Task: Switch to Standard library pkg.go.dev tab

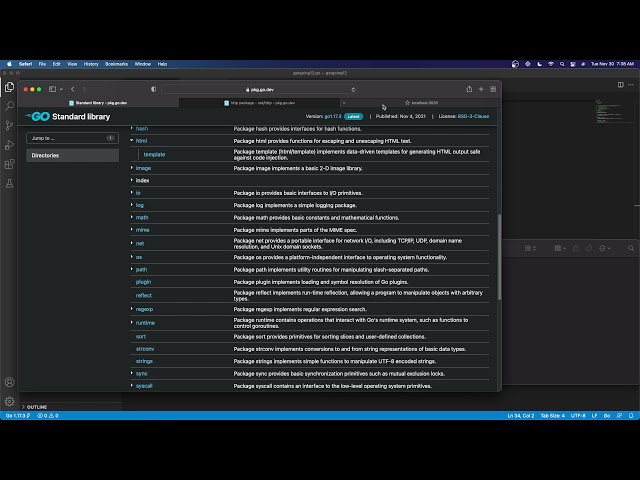Action: 98,103
